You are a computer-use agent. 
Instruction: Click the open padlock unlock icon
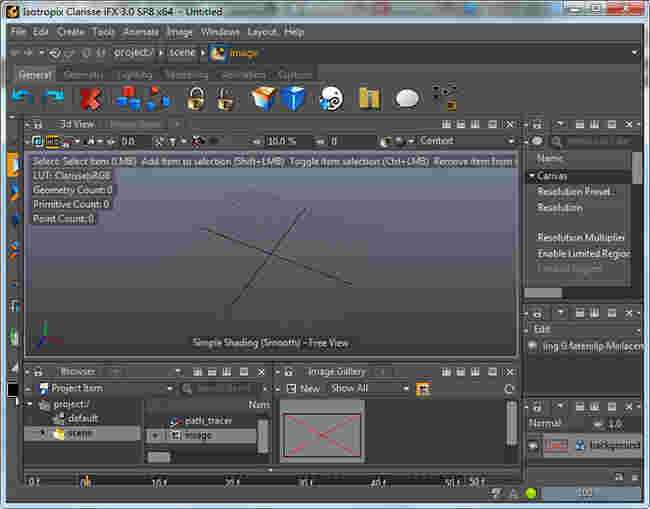226,98
